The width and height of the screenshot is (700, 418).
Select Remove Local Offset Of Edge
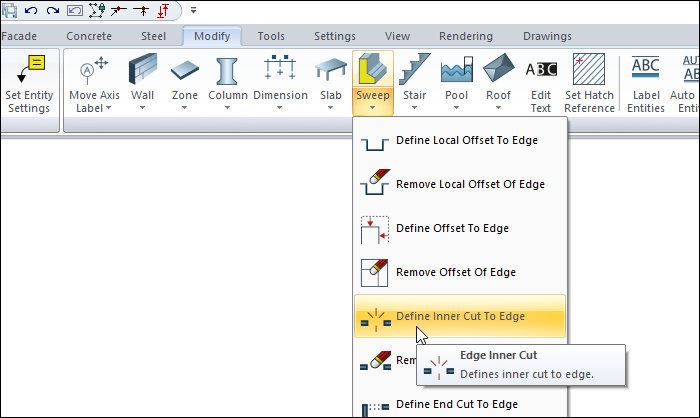470,185
